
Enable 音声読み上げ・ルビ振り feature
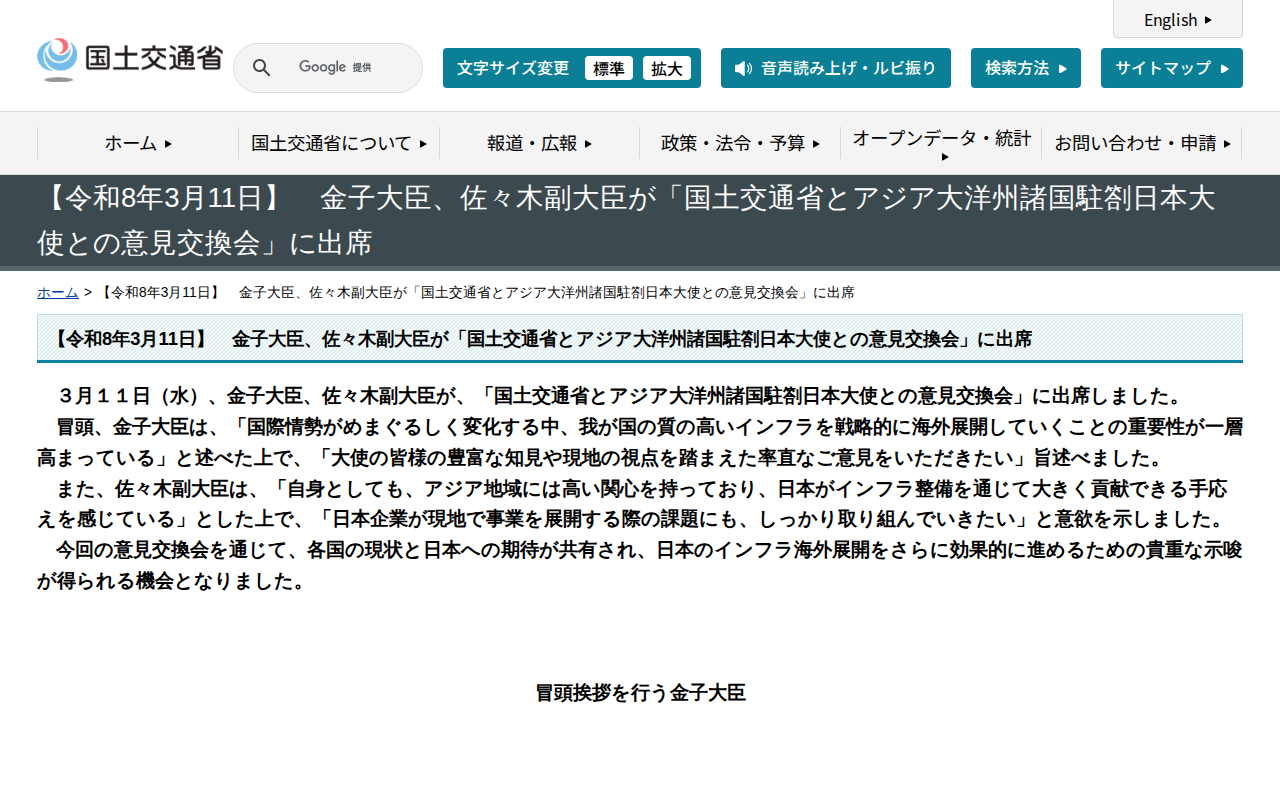click(836, 68)
